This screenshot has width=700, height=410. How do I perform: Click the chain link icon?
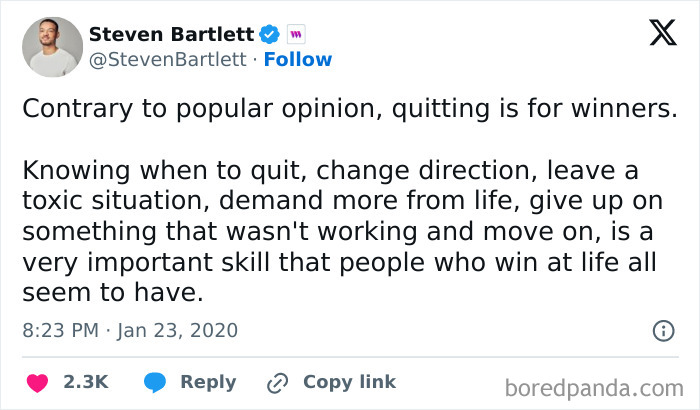point(277,382)
